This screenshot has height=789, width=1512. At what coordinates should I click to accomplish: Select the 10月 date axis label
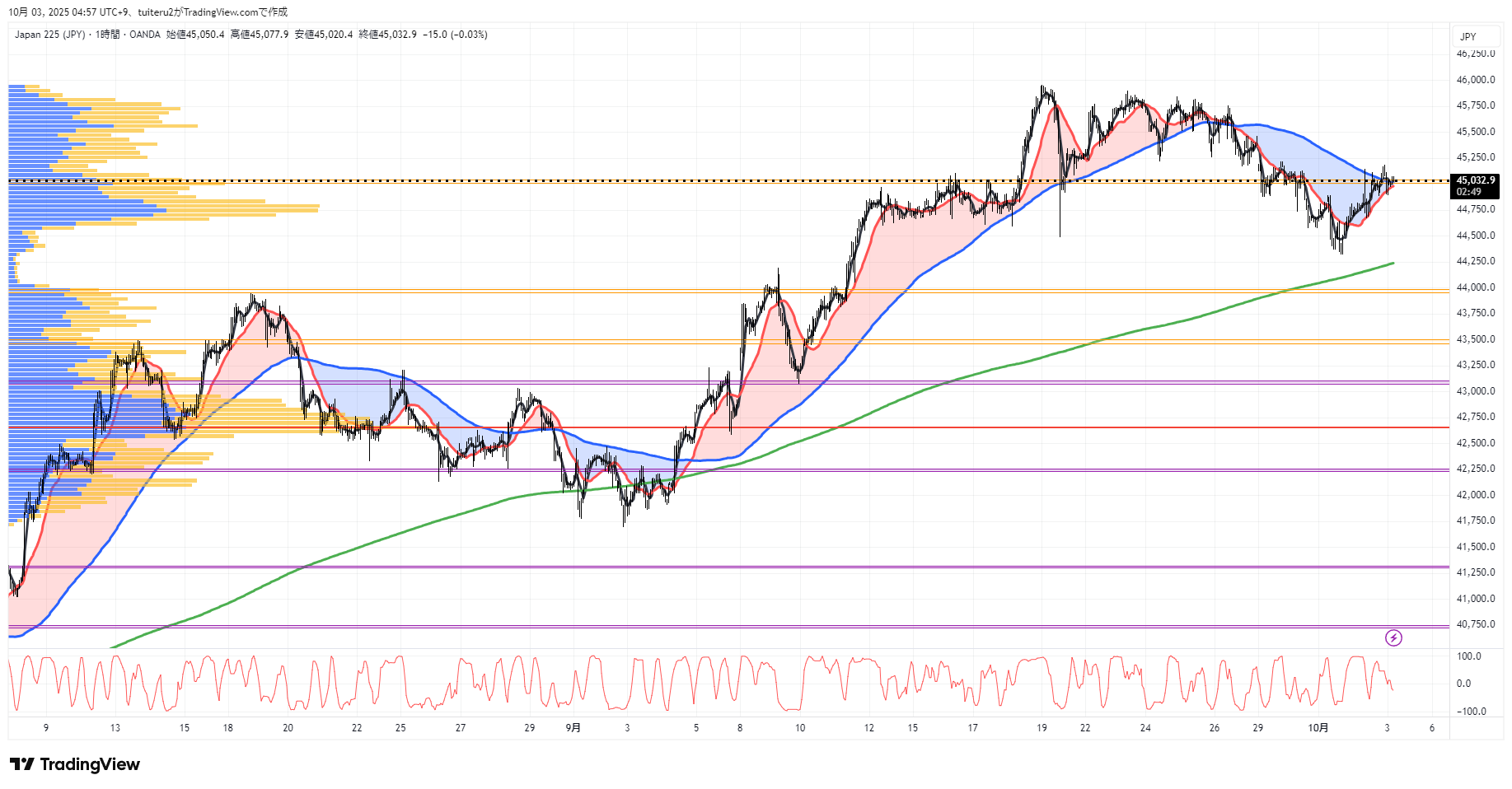(1318, 727)
